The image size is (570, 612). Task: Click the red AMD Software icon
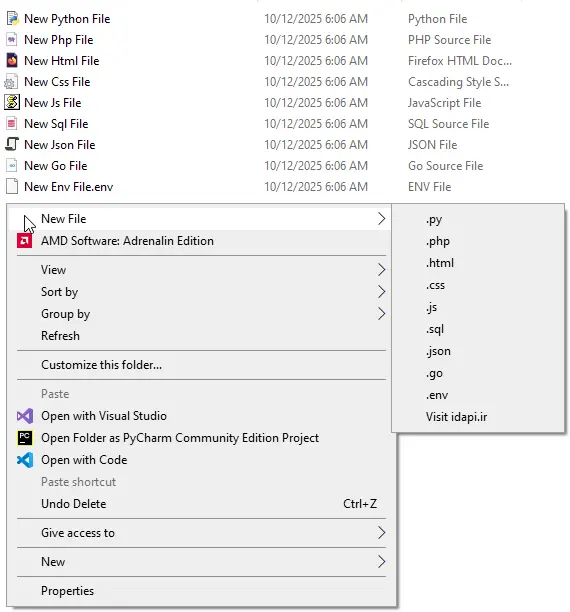(24, 241)
